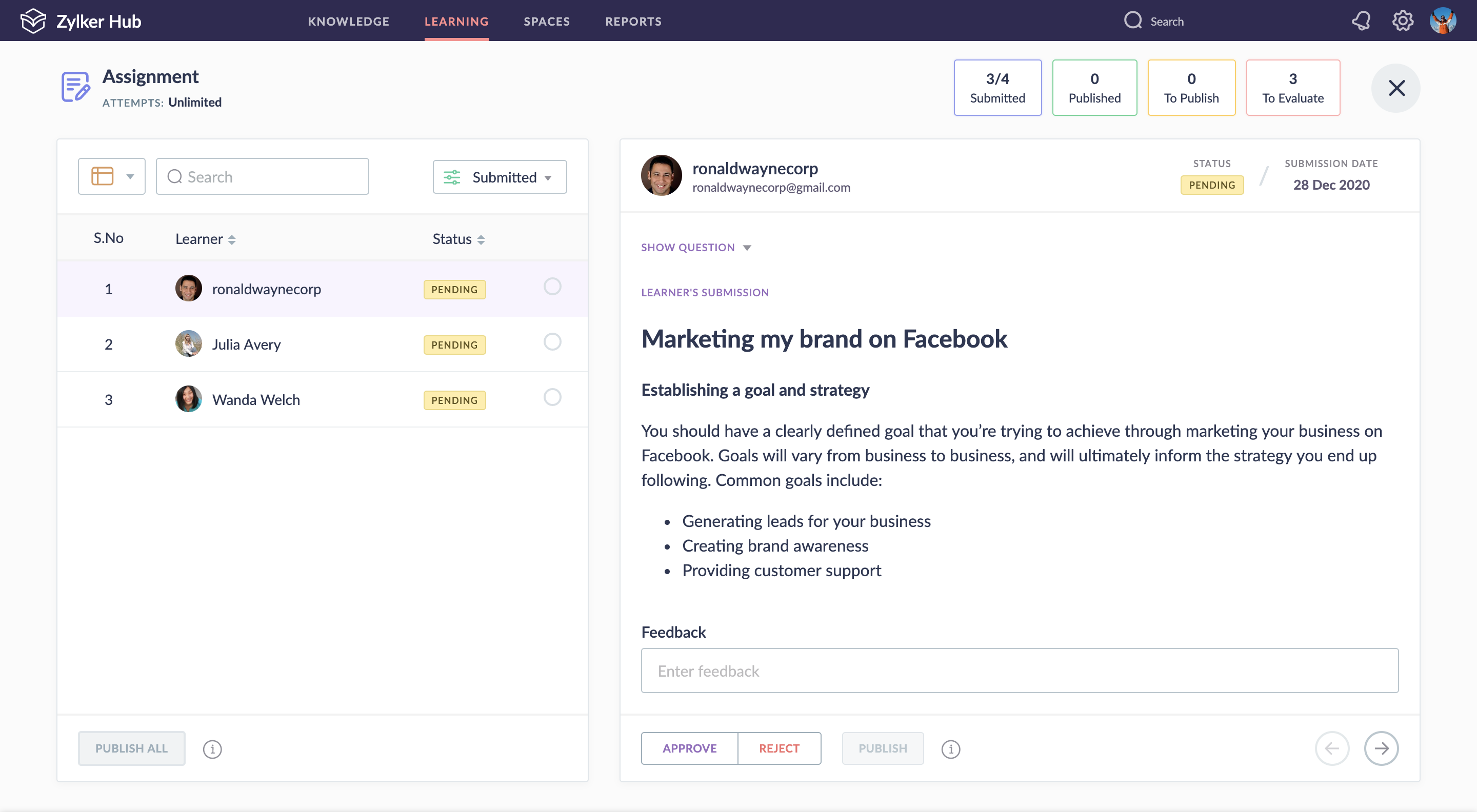Open the table view layout dropdown
Viewport: 1477px width, 812px height.
(x=112, y=176)
